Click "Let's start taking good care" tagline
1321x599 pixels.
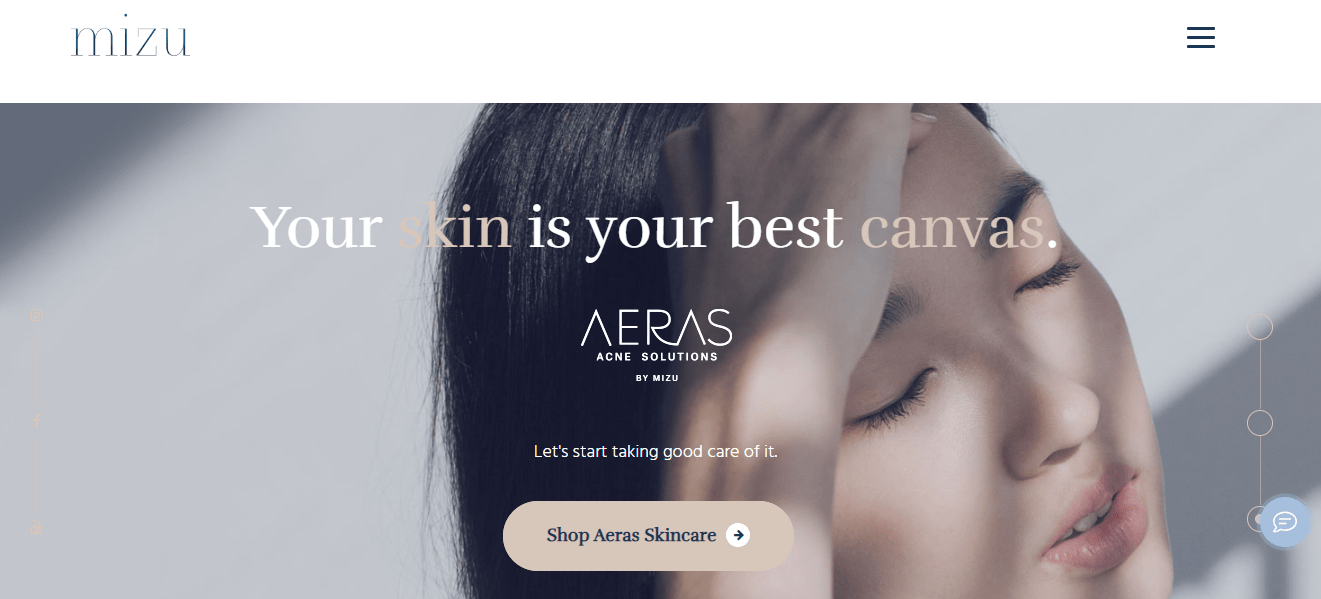[x=656, y=452]
